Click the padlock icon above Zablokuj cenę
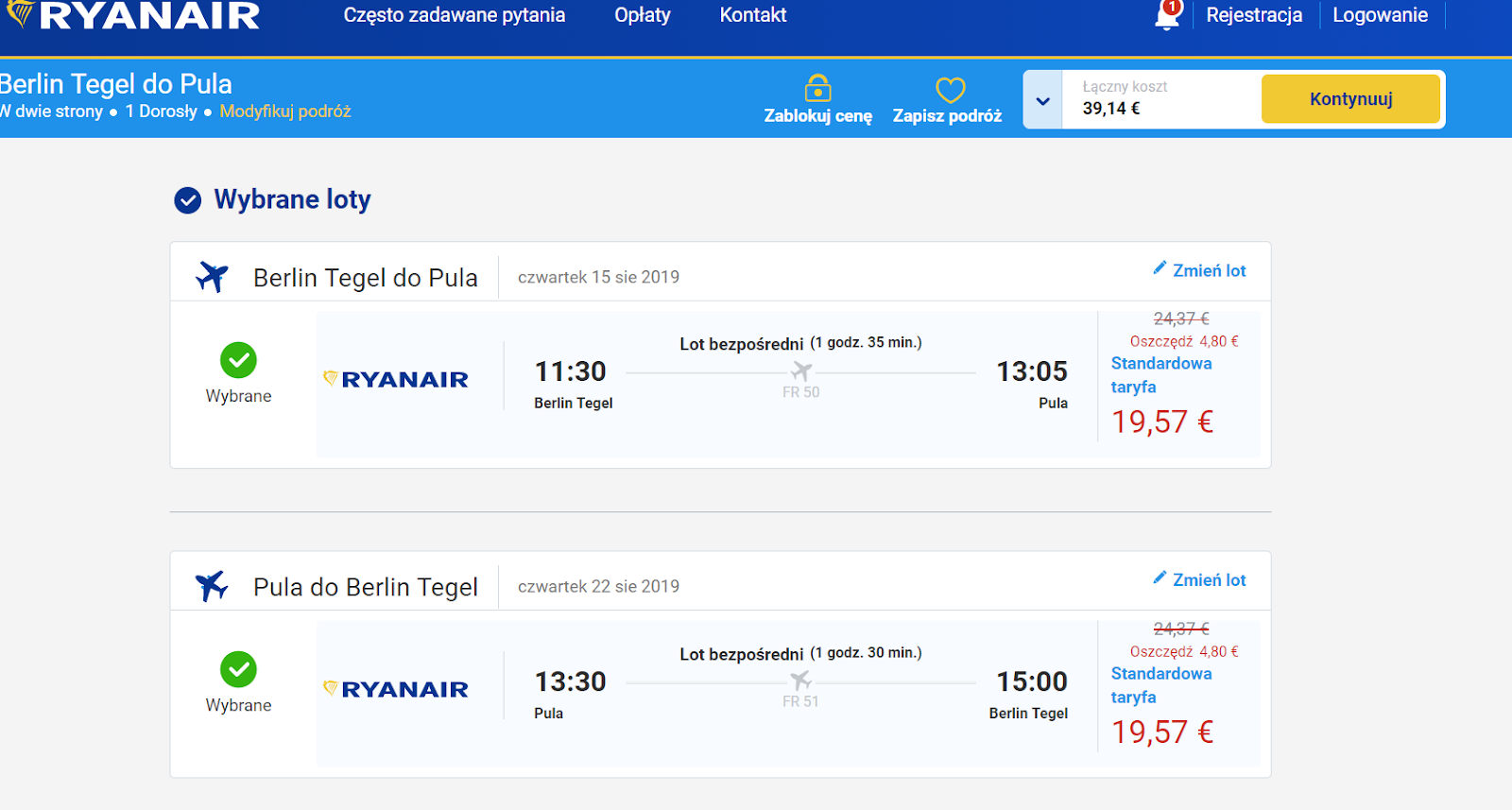The image size is (1512, 810). 817,88
